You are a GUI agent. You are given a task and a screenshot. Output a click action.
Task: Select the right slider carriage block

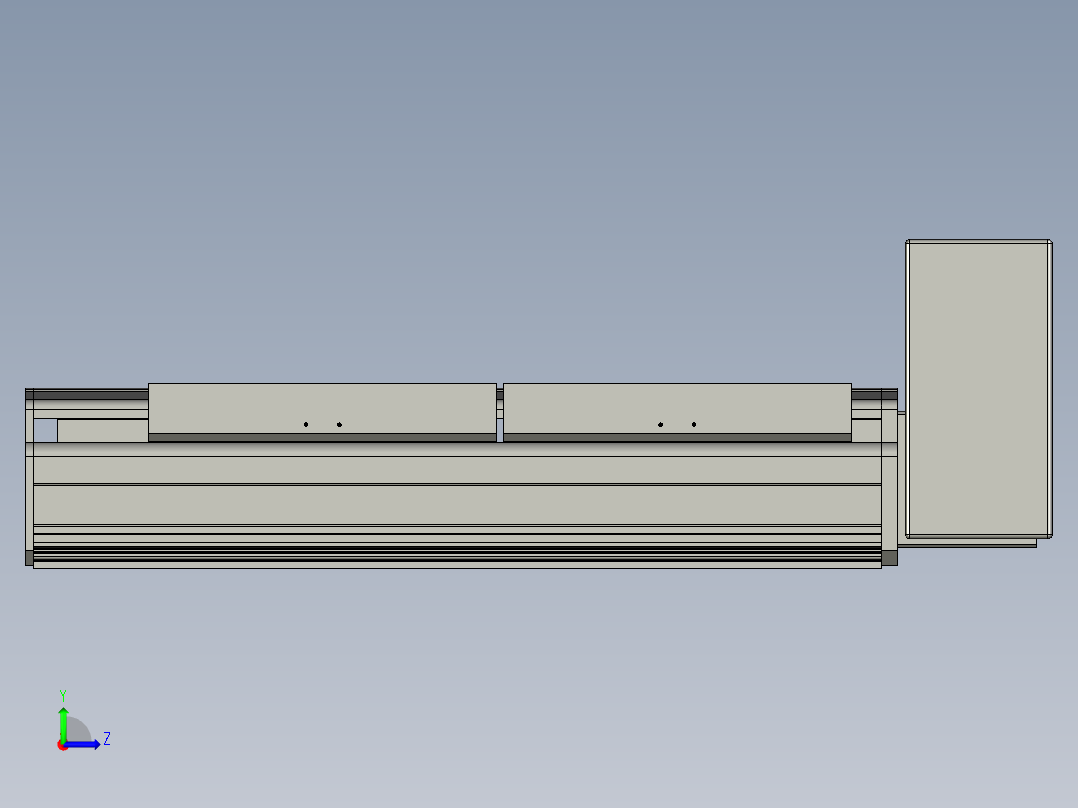tap(677, 407)
